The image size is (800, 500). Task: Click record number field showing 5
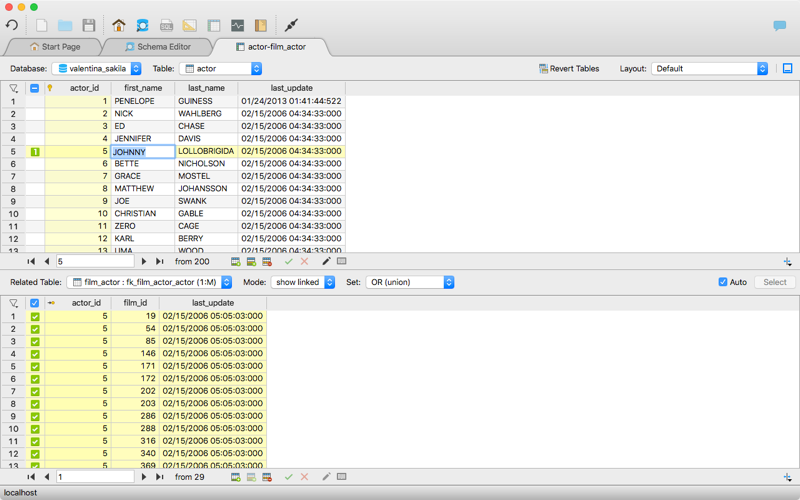[95, 261]
